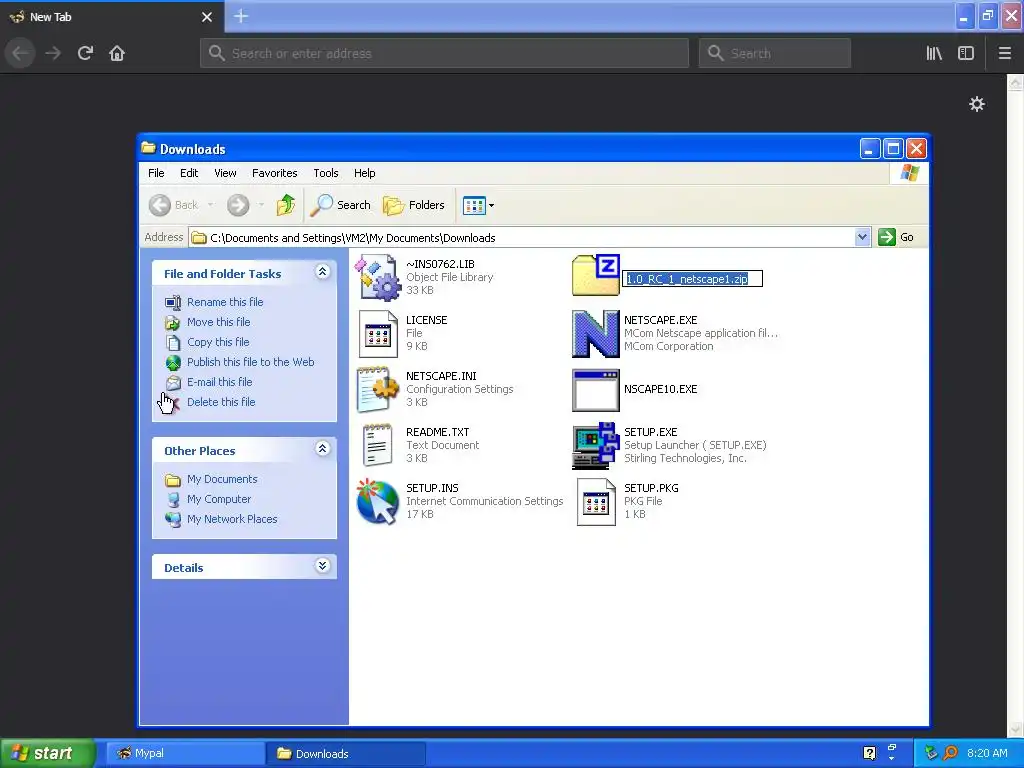Click the browser address bar
The image size is (1024, 768).
[x=445, y=53]
